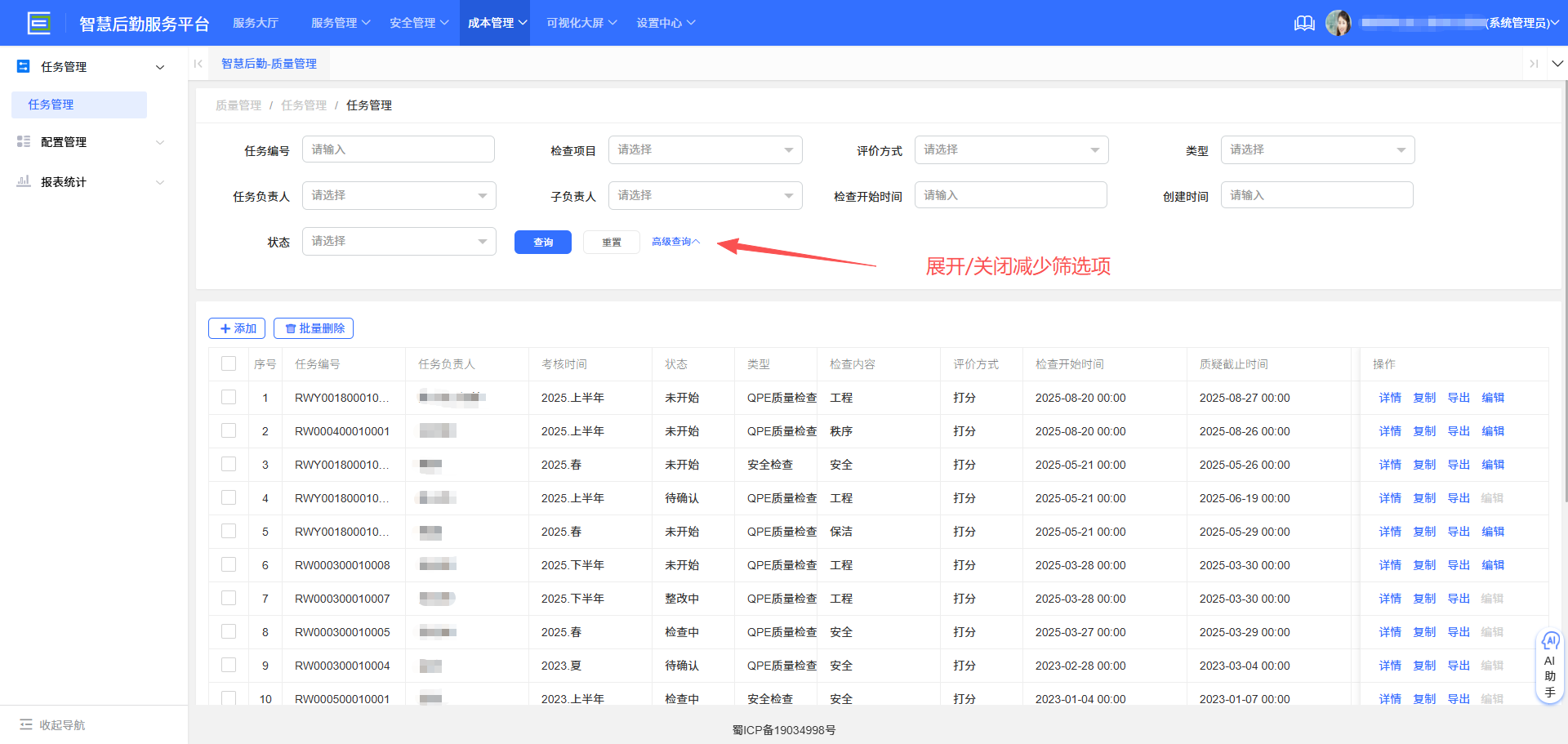Collapse tabs using the left chevron icon
Image resolution: width=1568 pixels, height=744 pixels.
(198, 63)
